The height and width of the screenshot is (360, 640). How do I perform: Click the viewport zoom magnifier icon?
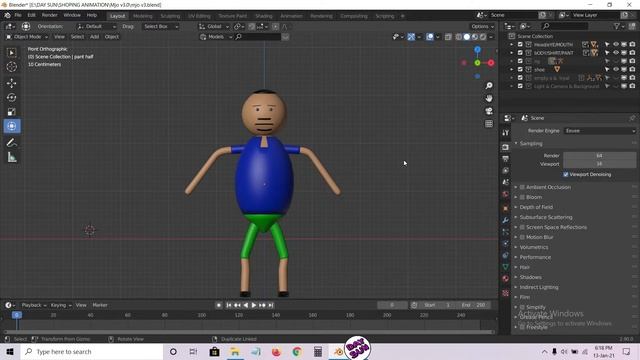[489, 86]
